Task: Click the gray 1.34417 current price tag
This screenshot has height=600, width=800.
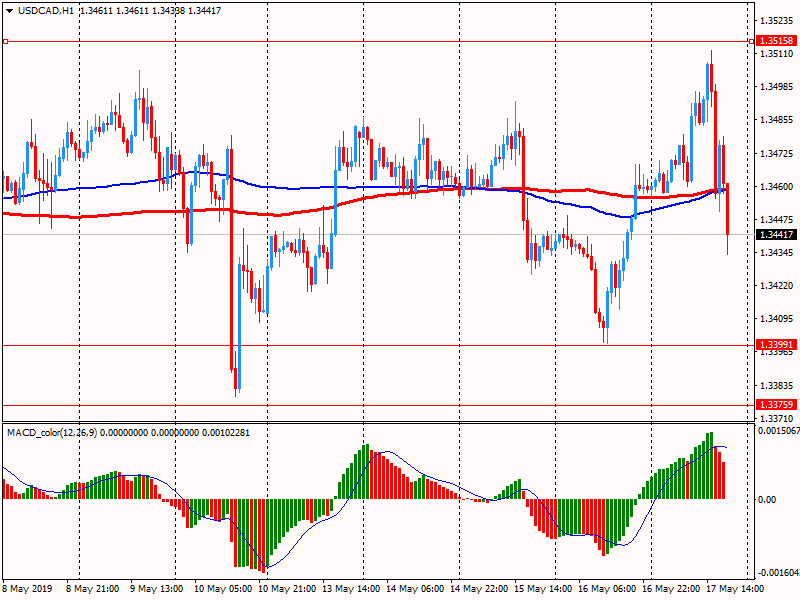Action: coord(776,234)
